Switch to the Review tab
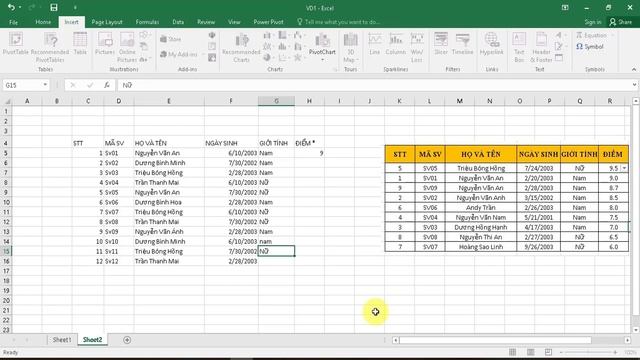The height and width of the screenshot is (360, 640). [206, 22]
